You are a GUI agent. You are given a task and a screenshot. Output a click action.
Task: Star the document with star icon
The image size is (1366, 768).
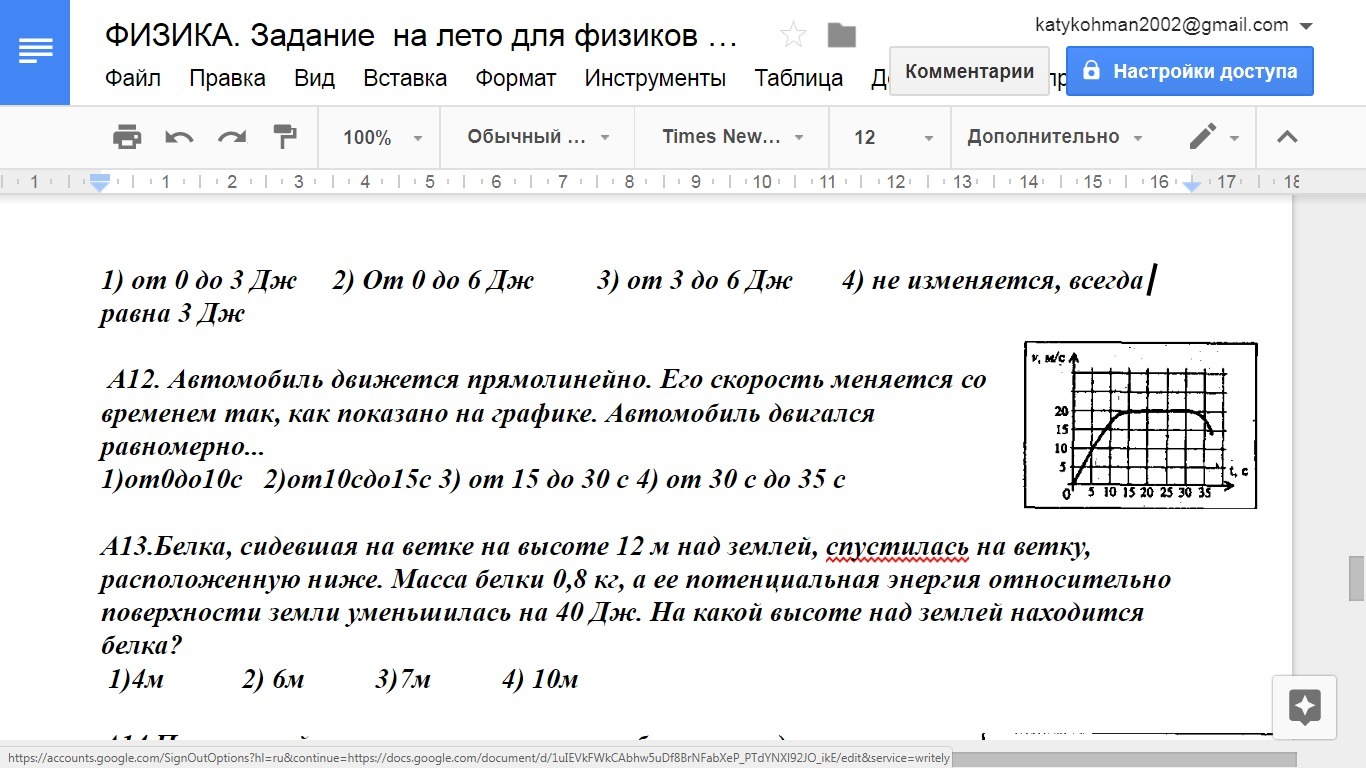(x=793, y=36)
